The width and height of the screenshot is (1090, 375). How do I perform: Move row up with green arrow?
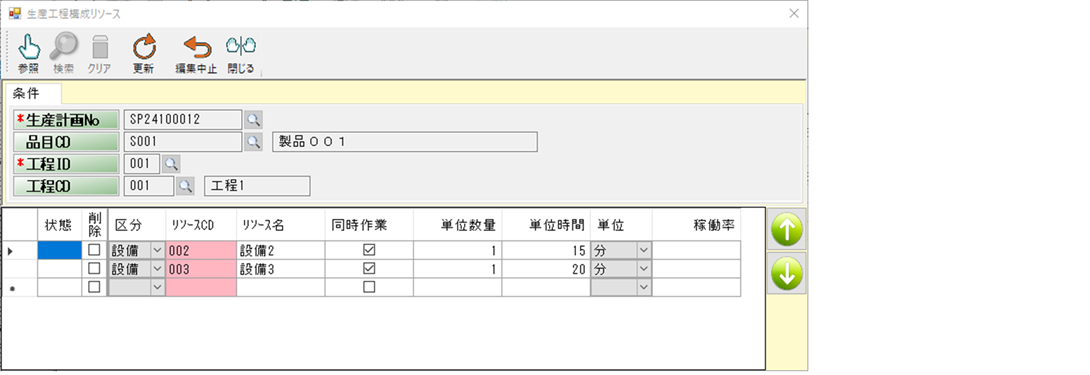(x=787, y=230)
